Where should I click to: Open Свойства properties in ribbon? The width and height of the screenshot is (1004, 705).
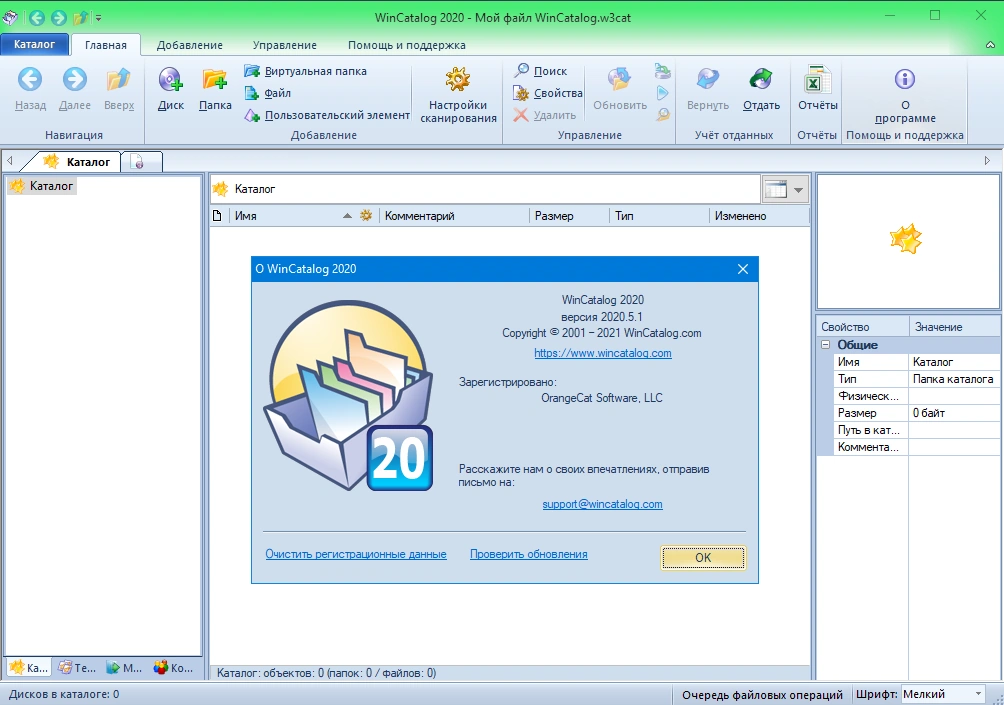(548, 93)
